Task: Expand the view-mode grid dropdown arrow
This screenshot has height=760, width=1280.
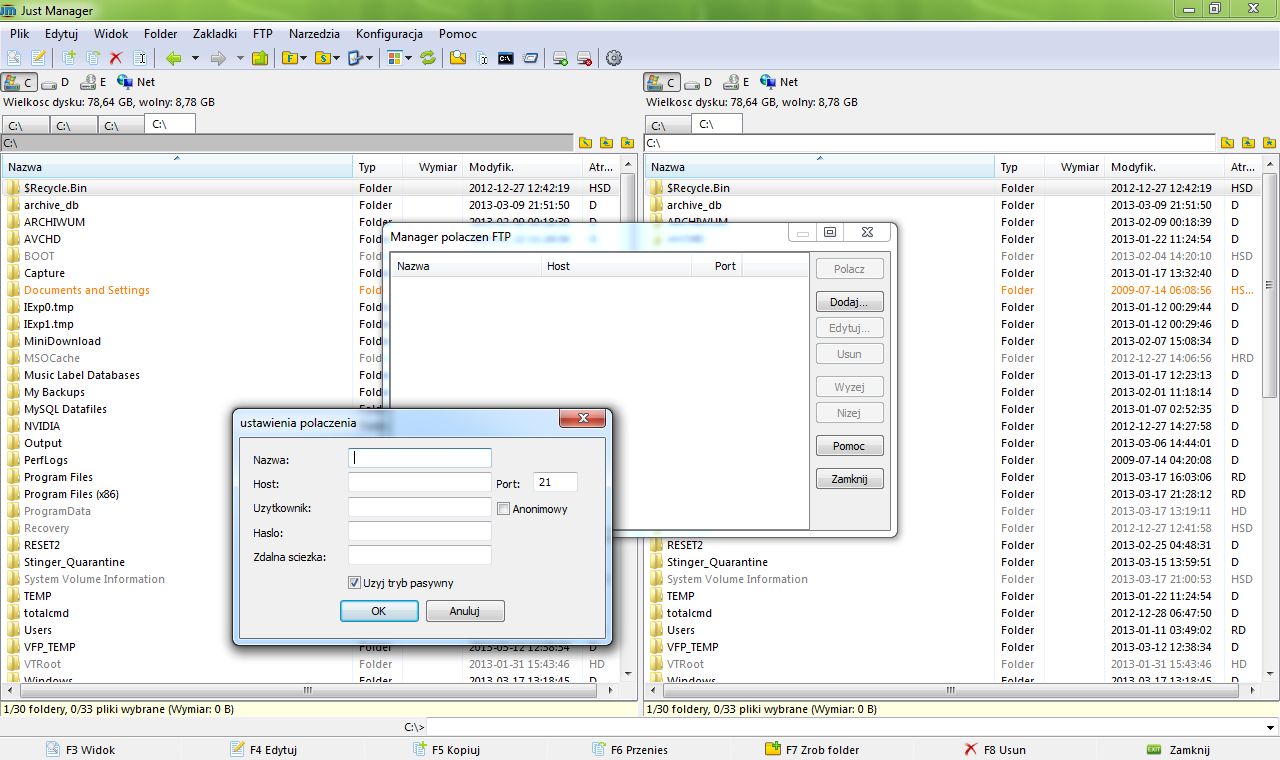Action: [409, 58]
